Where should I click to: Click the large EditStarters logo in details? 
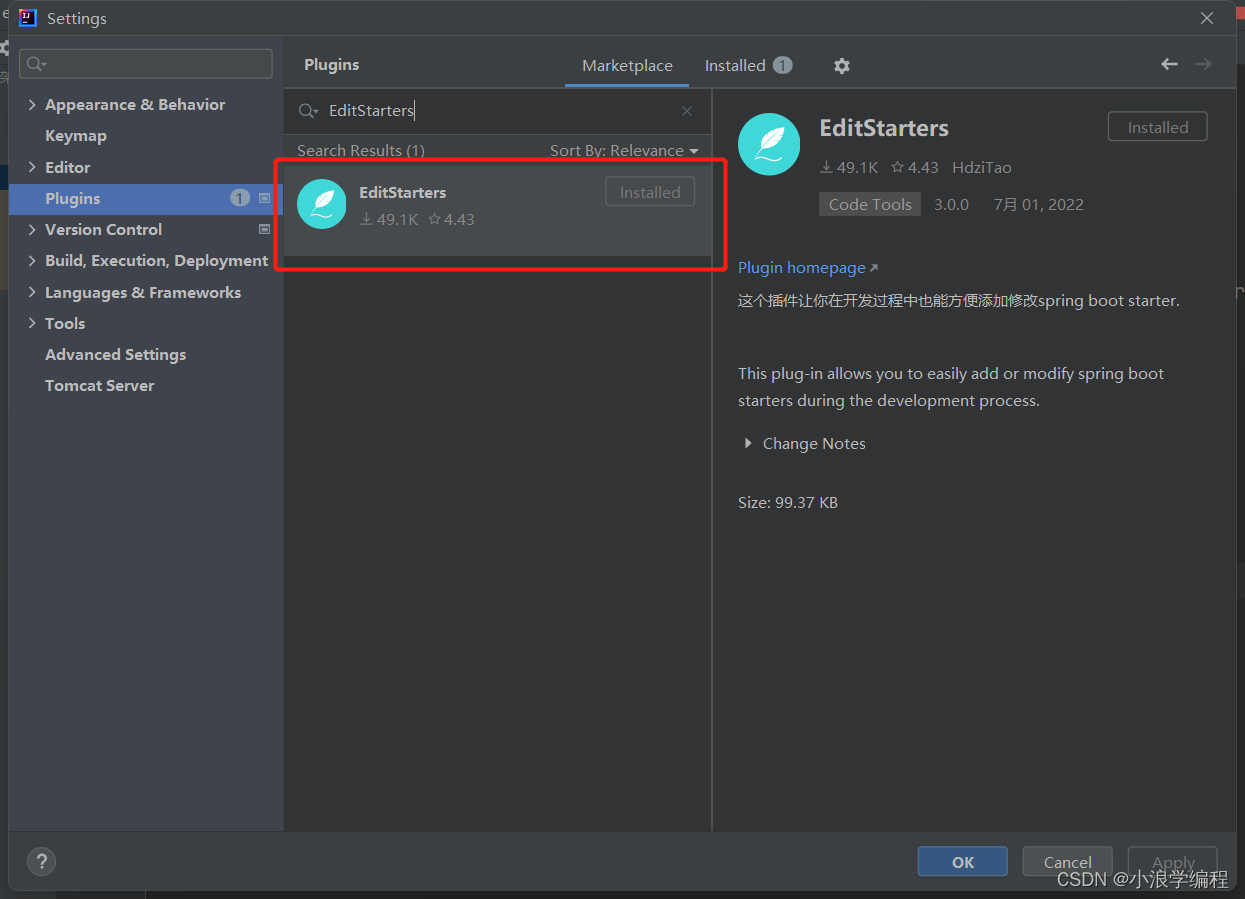coord(769,144)
